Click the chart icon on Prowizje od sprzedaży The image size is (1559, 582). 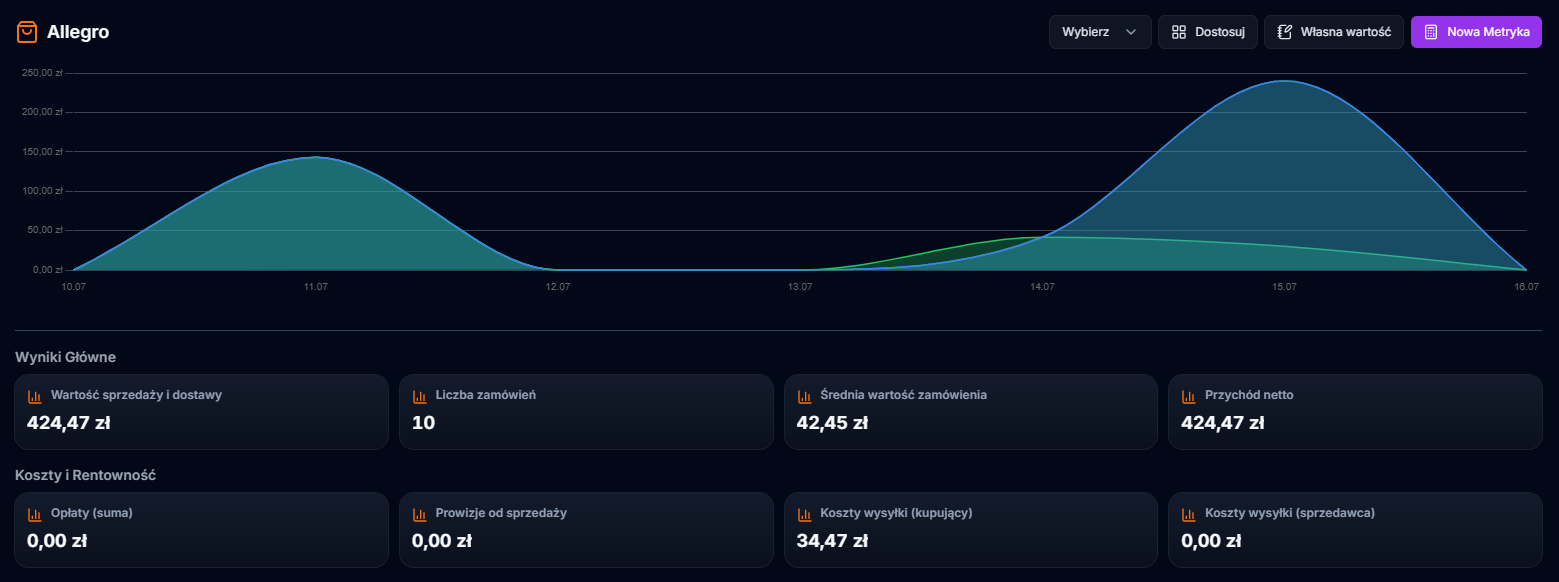pos(420,512)
